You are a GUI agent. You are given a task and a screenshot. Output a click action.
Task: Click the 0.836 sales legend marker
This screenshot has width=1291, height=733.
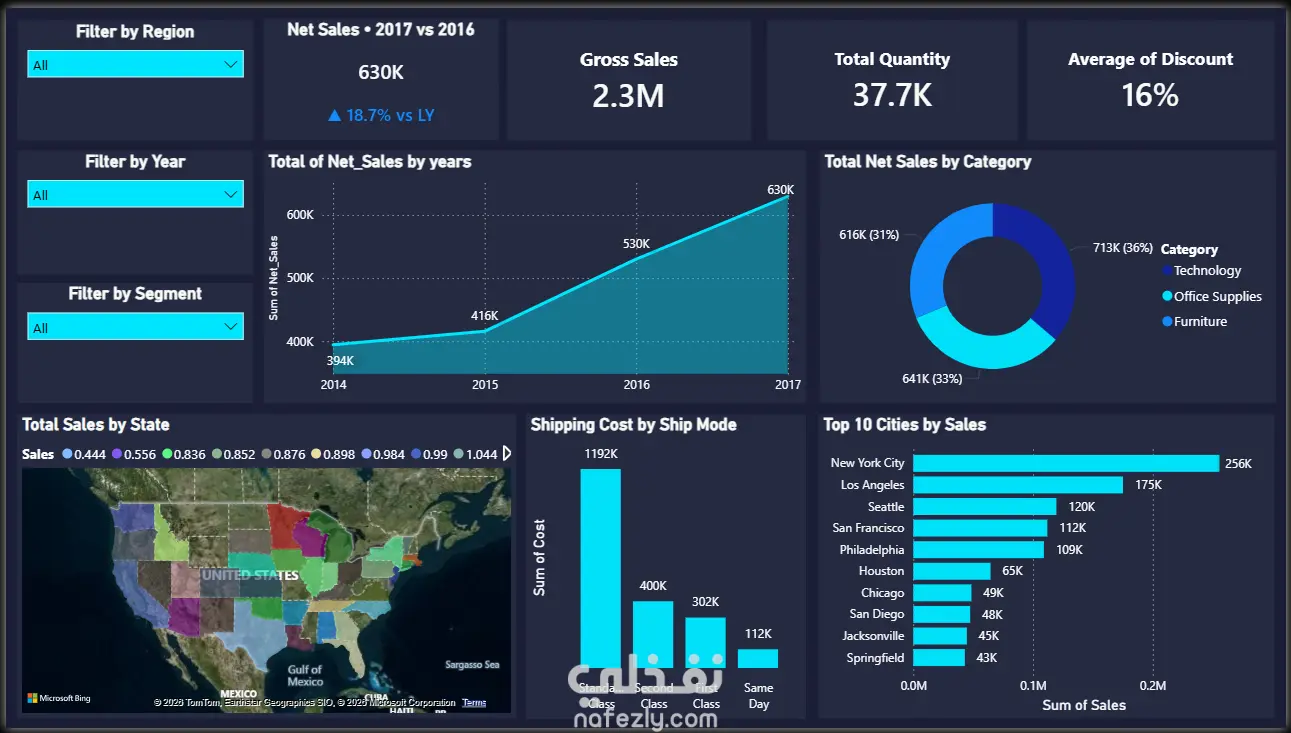click(168, 454)
